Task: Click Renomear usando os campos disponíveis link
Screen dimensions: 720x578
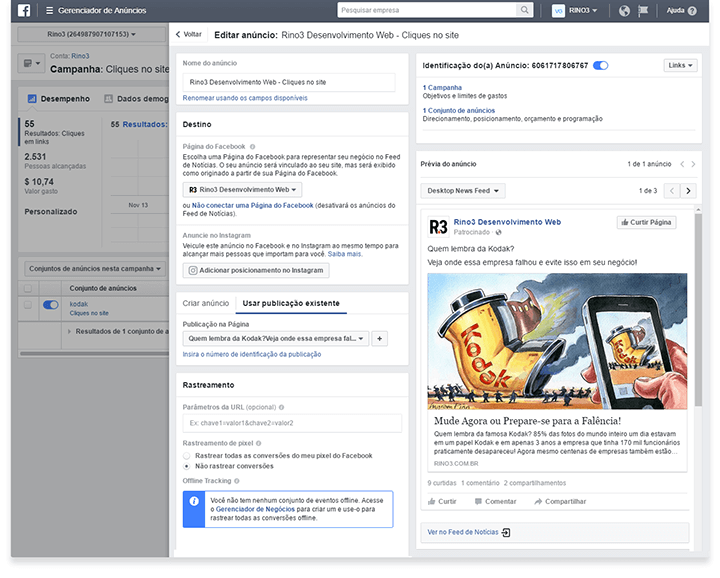Action: coord(245,98)
